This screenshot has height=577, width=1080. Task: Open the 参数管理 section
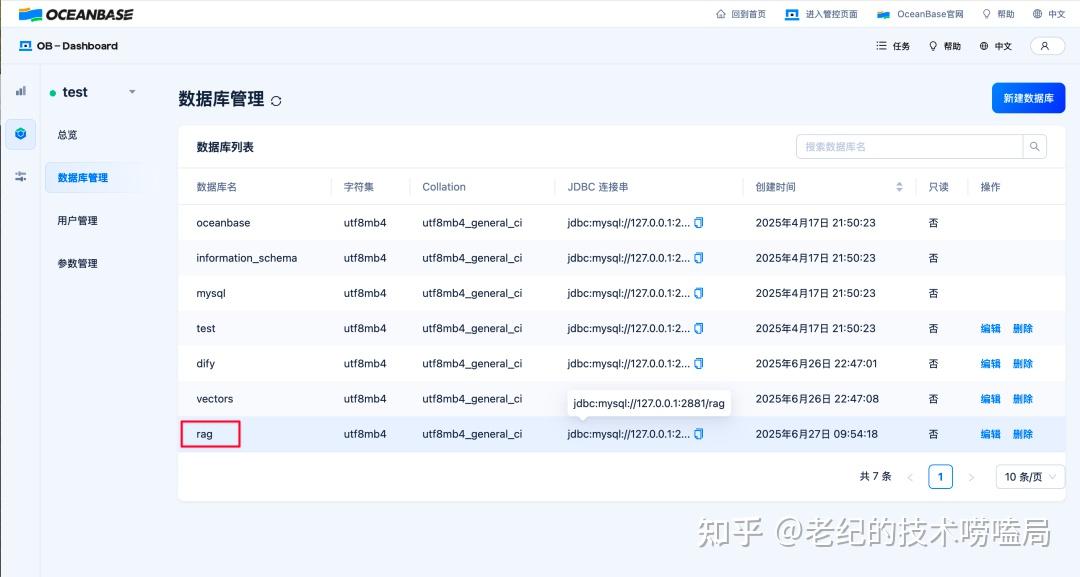pos(78,263)
